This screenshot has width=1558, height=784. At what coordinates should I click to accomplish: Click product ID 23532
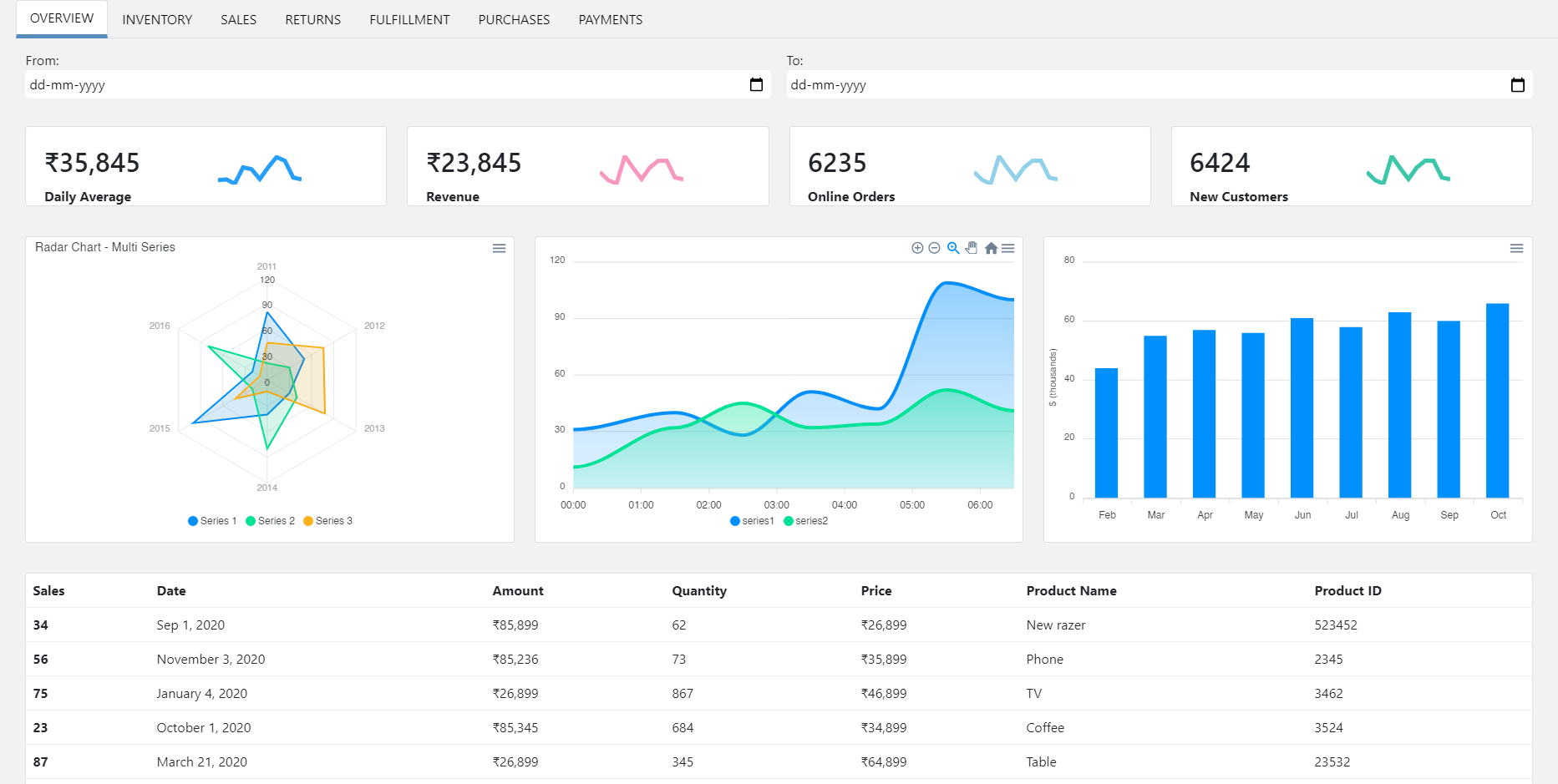(x=1332, y=761)
